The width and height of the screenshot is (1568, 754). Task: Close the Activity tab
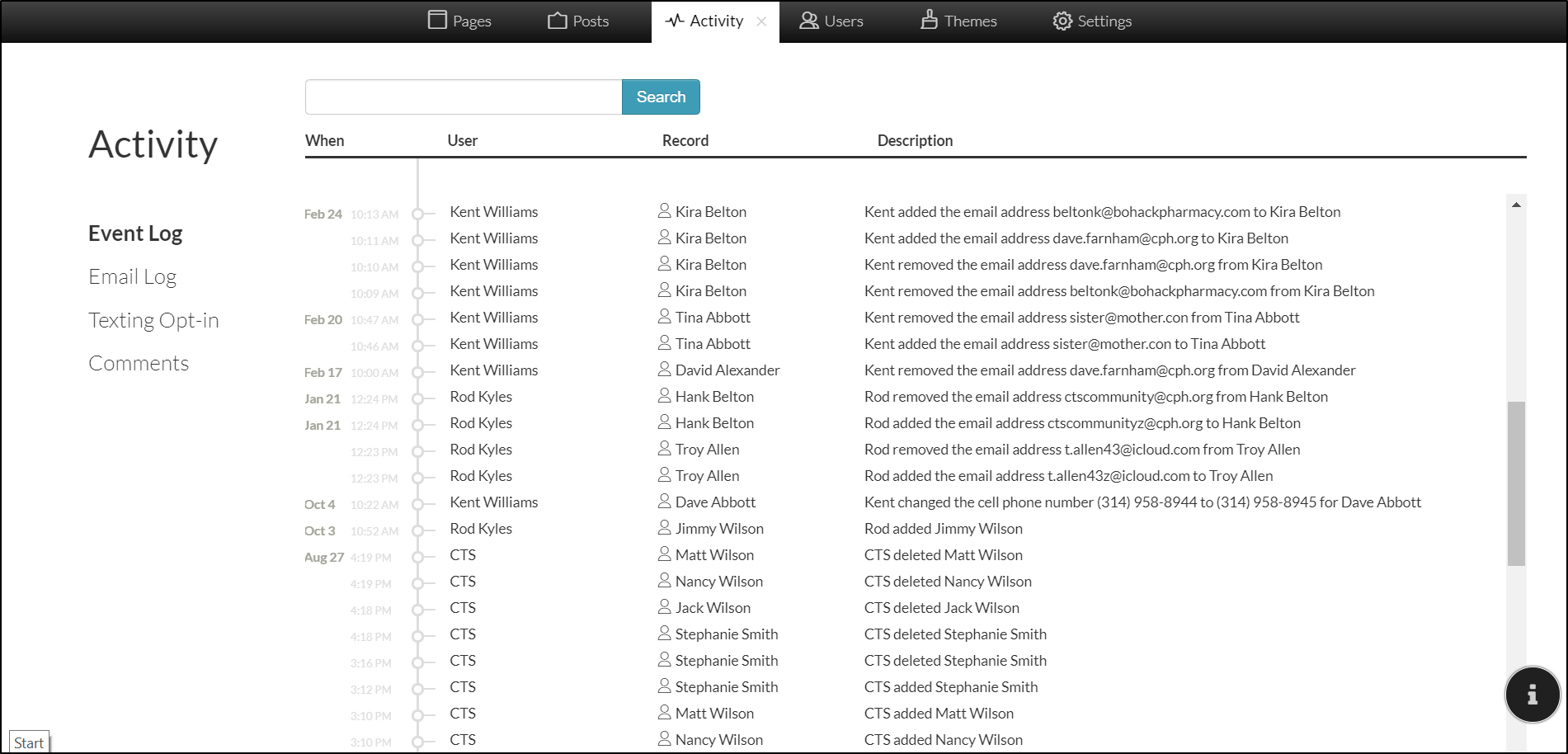click(x=761, y=21)
